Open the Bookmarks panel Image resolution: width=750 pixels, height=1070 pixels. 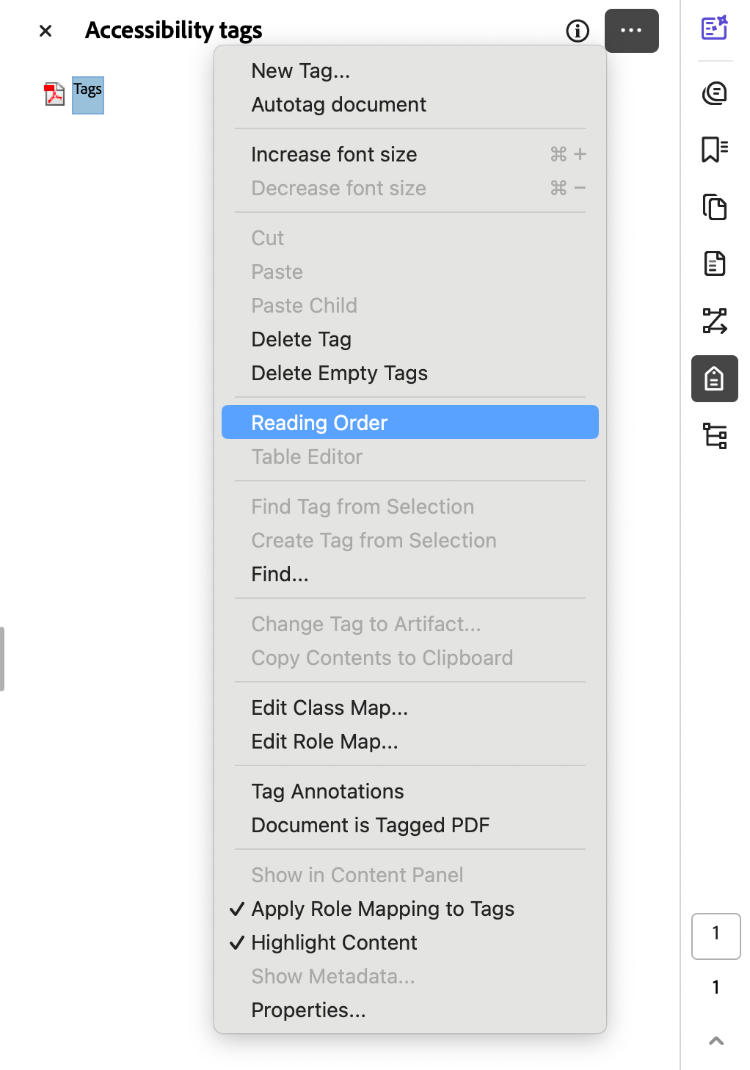(x=714, y=149)
